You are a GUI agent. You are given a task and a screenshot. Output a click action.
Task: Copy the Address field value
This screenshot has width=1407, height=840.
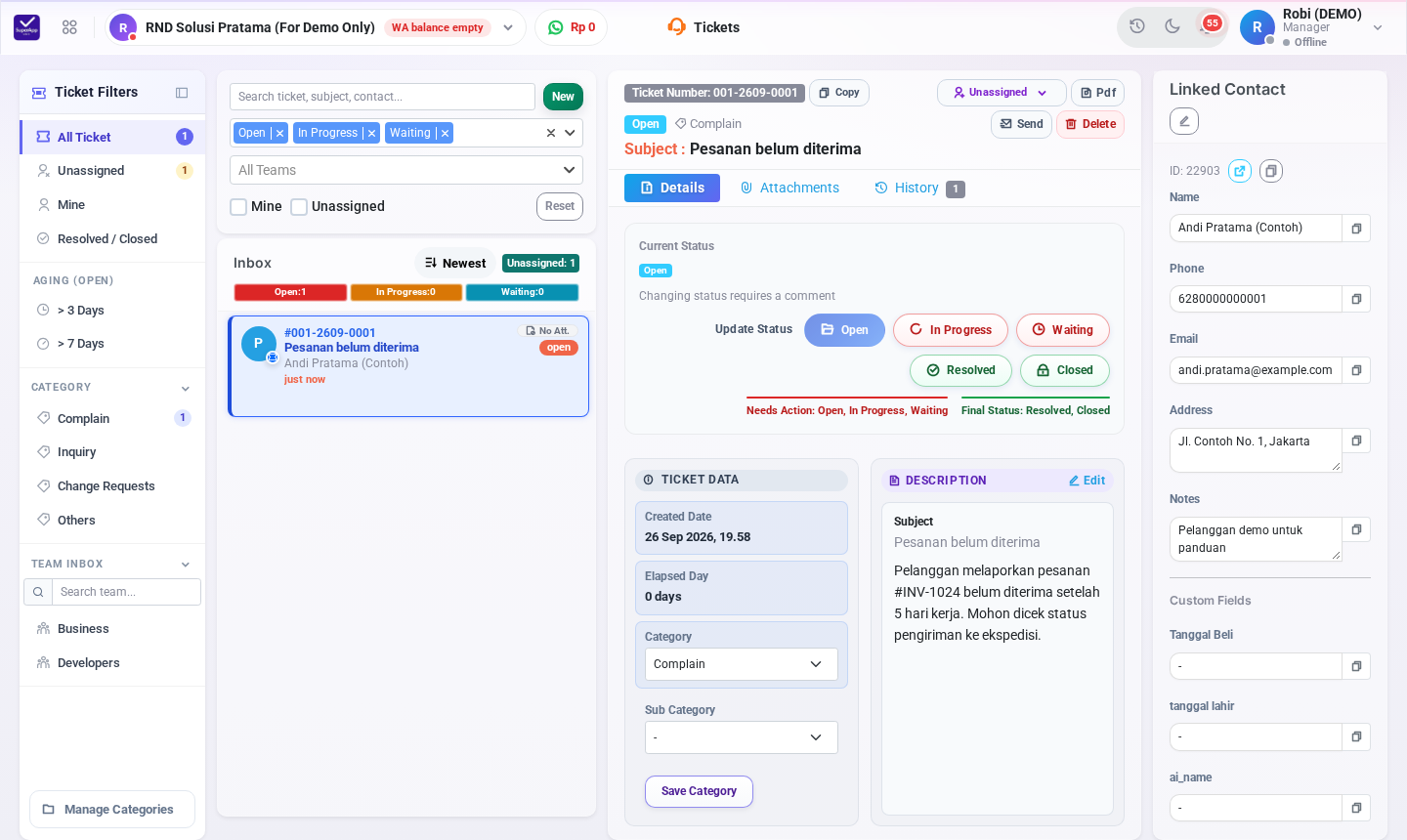(x=1356, y=441)
